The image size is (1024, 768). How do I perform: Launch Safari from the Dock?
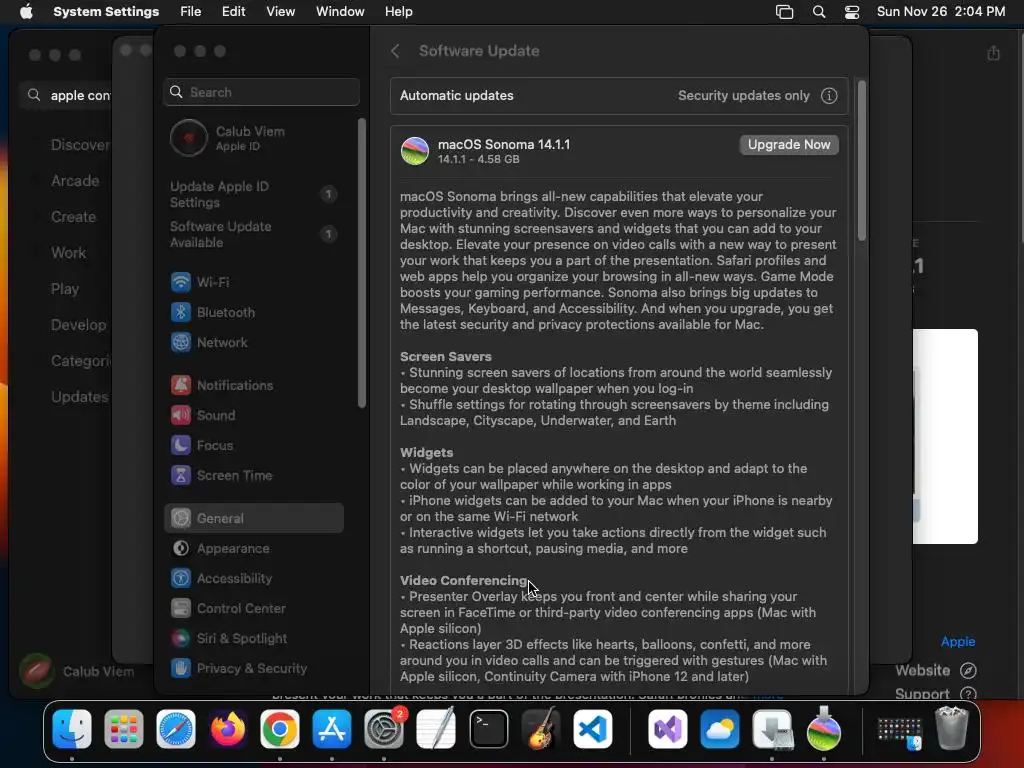176,729
